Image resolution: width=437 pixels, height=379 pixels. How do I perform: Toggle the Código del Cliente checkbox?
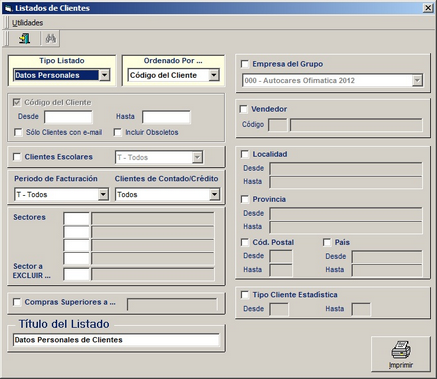coord(17,102)
